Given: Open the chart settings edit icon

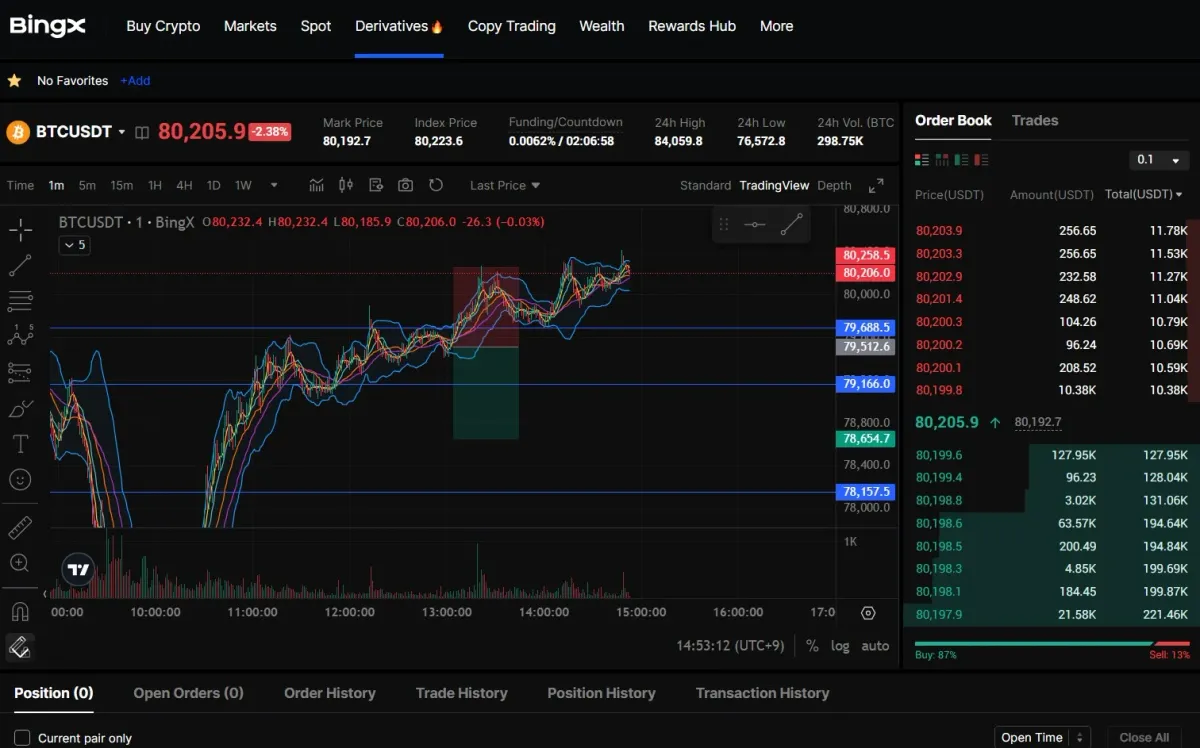Looking at the screenshot, I should (x=376, y=185).
